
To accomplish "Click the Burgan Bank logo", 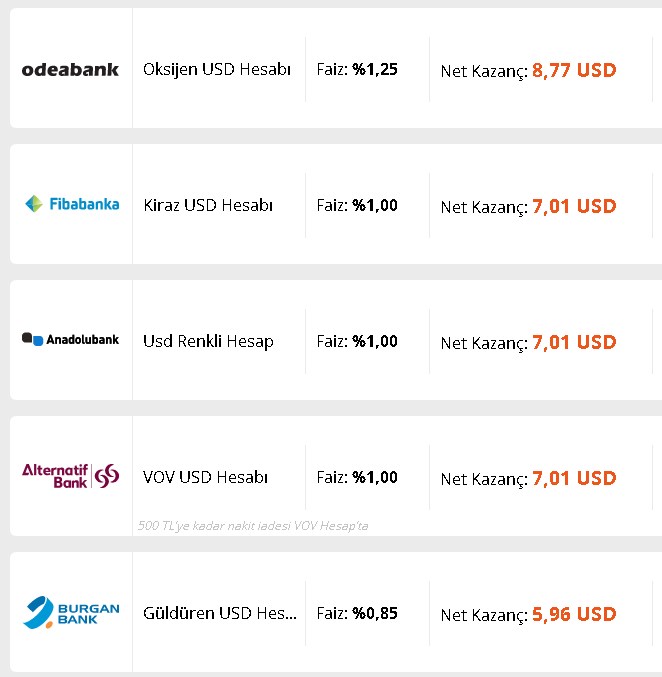I will click(71, 613).
